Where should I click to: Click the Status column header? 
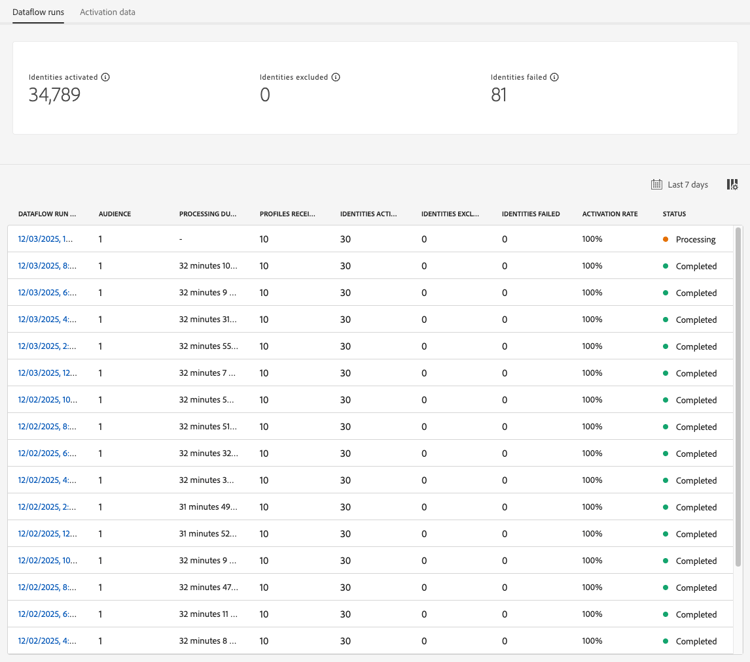674,214
